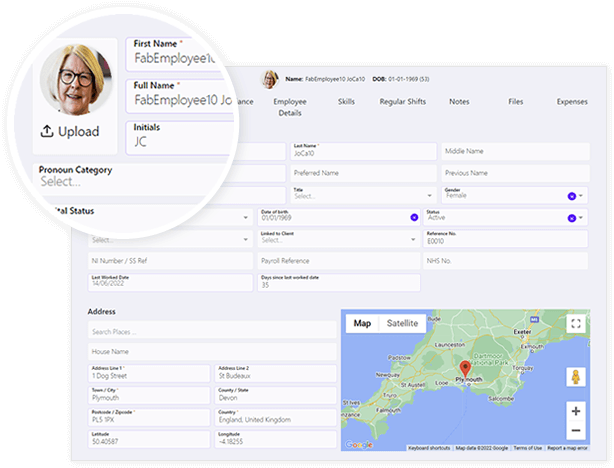Viewport: 614px width, 468px height.
Task: Click the House Name field
Action: (212, 352)
